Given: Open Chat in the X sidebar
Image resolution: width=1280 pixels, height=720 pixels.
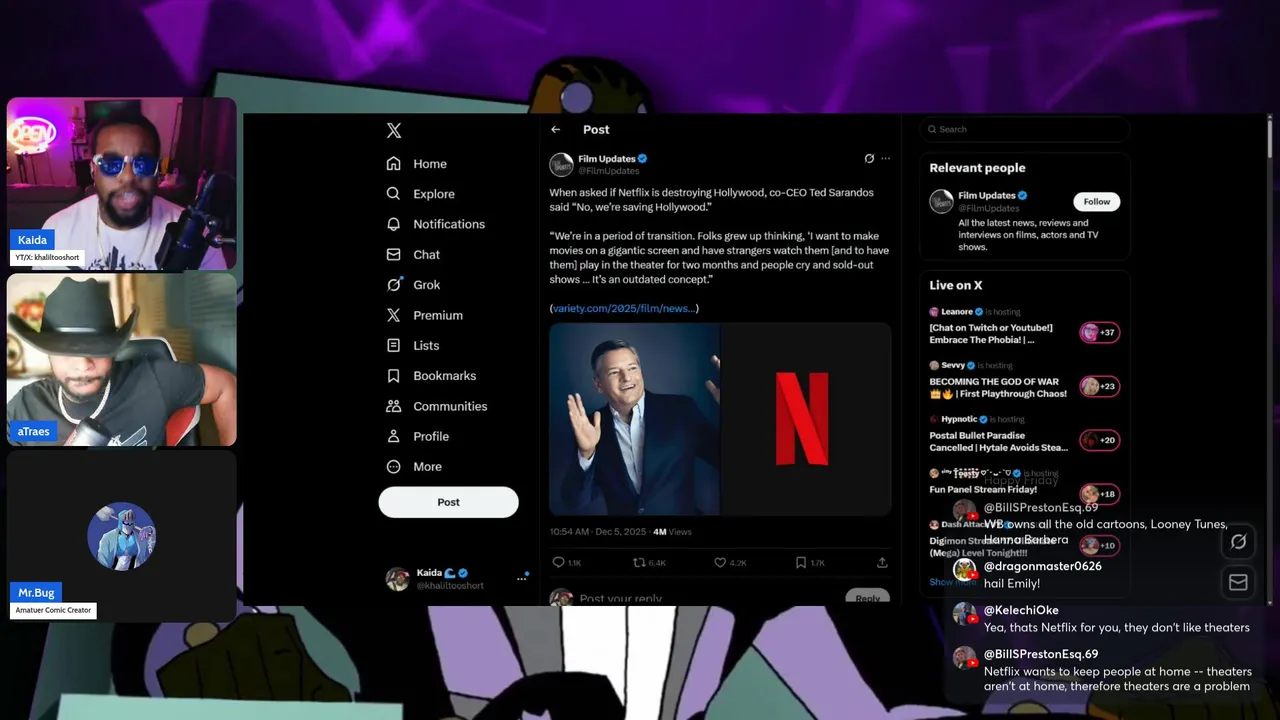Looking at the screenshot, I should (414, 255).
